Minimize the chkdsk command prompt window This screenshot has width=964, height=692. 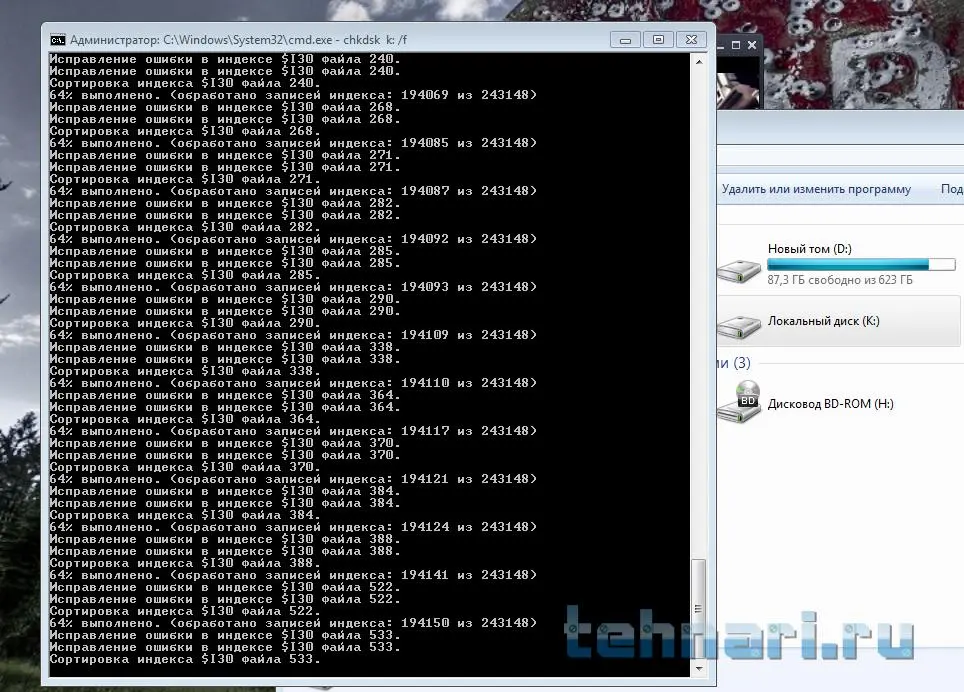click(625, 40)
